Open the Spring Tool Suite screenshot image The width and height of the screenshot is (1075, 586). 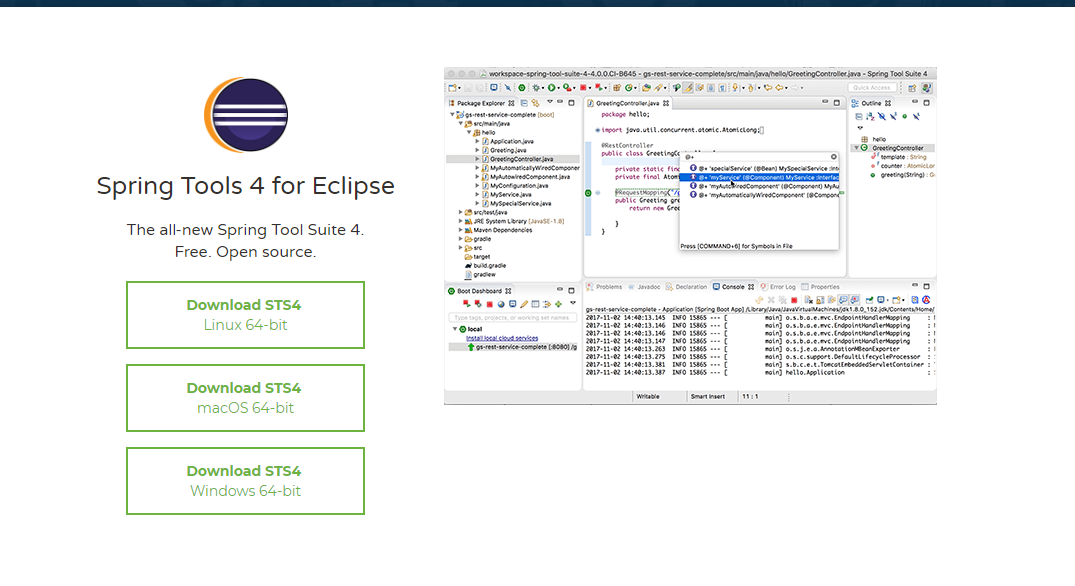(x=690, y=236)
